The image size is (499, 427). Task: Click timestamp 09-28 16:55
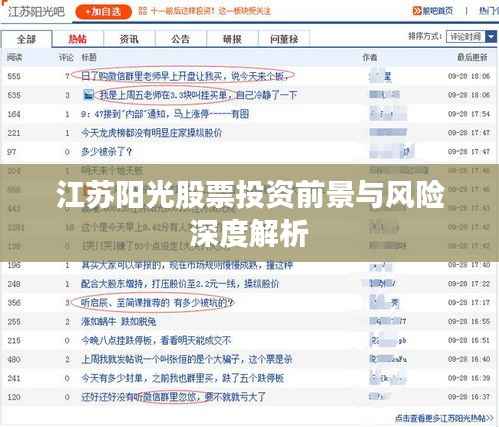[469, 322]
